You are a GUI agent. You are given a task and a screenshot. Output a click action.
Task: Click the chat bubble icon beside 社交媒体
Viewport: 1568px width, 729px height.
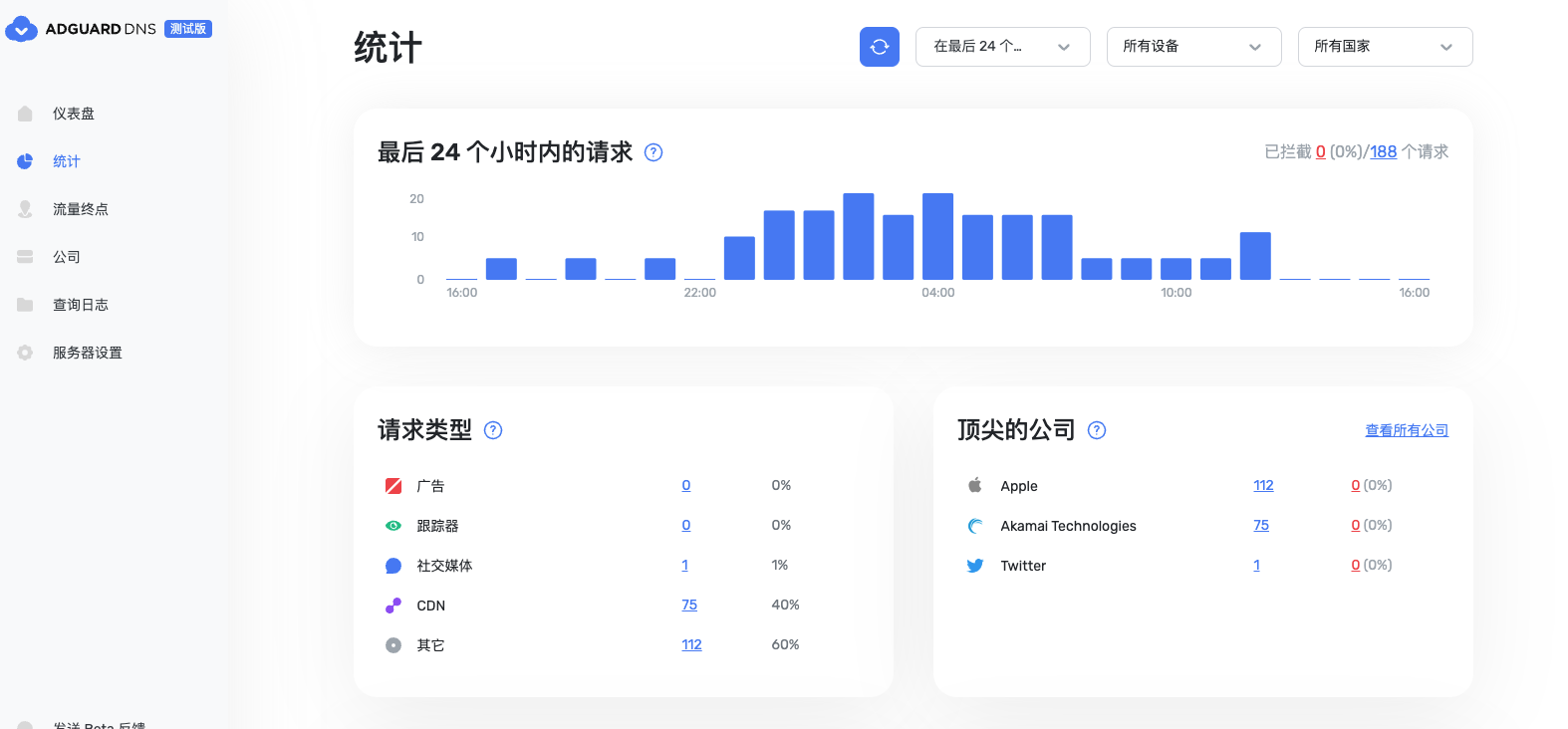[393, 566]
